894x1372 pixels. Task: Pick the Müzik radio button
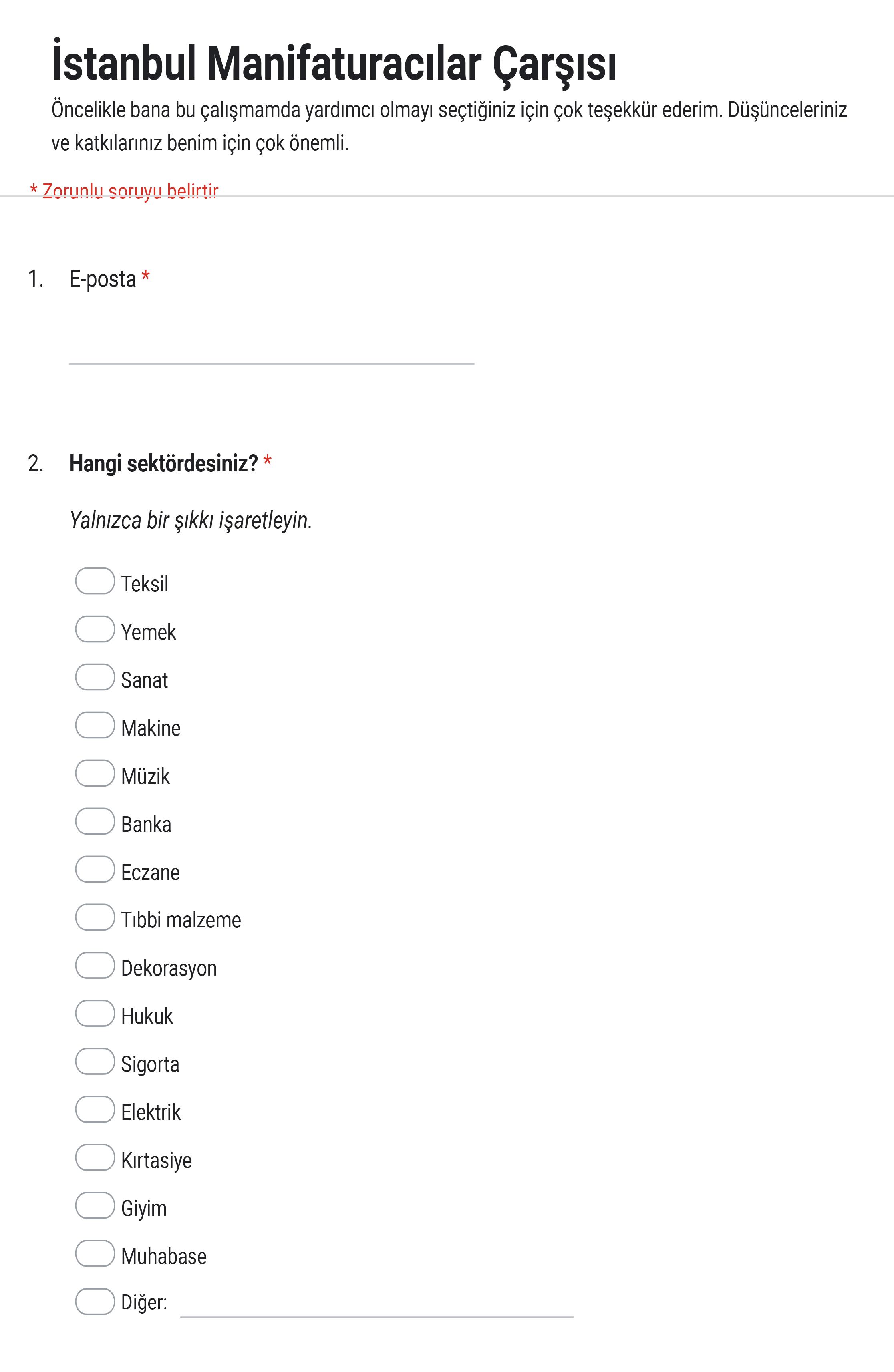[95, 773]
